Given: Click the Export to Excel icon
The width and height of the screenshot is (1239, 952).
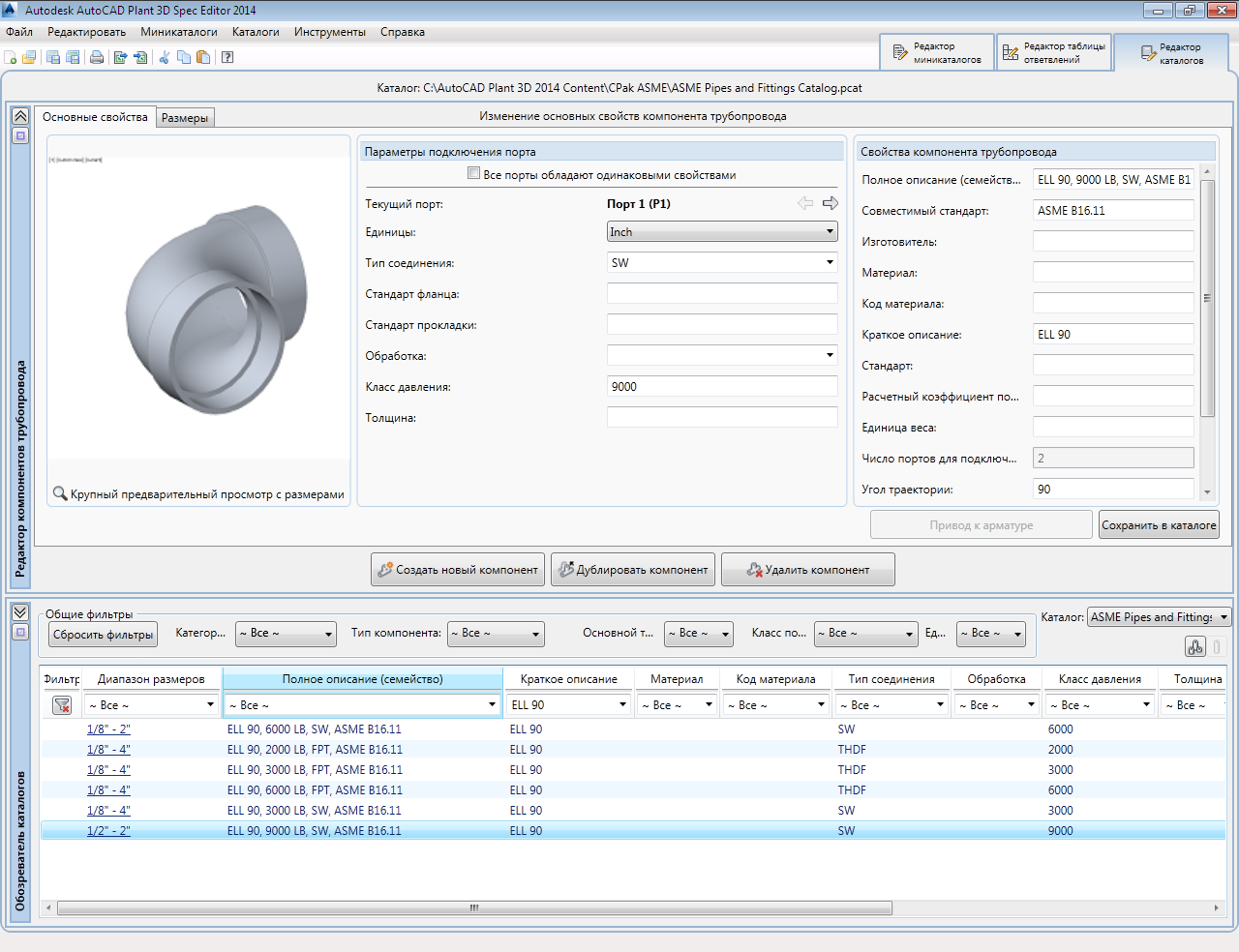Looking at the screenshot, I should 120,57.
